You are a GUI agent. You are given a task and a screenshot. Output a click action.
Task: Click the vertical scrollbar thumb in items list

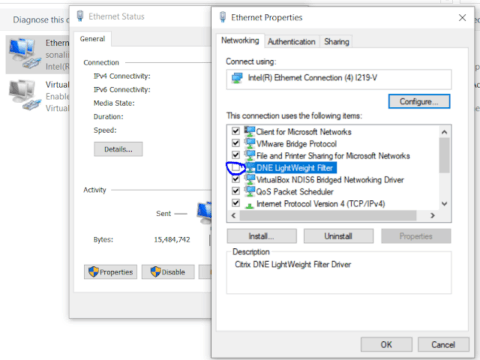click(x=444, y=155)
